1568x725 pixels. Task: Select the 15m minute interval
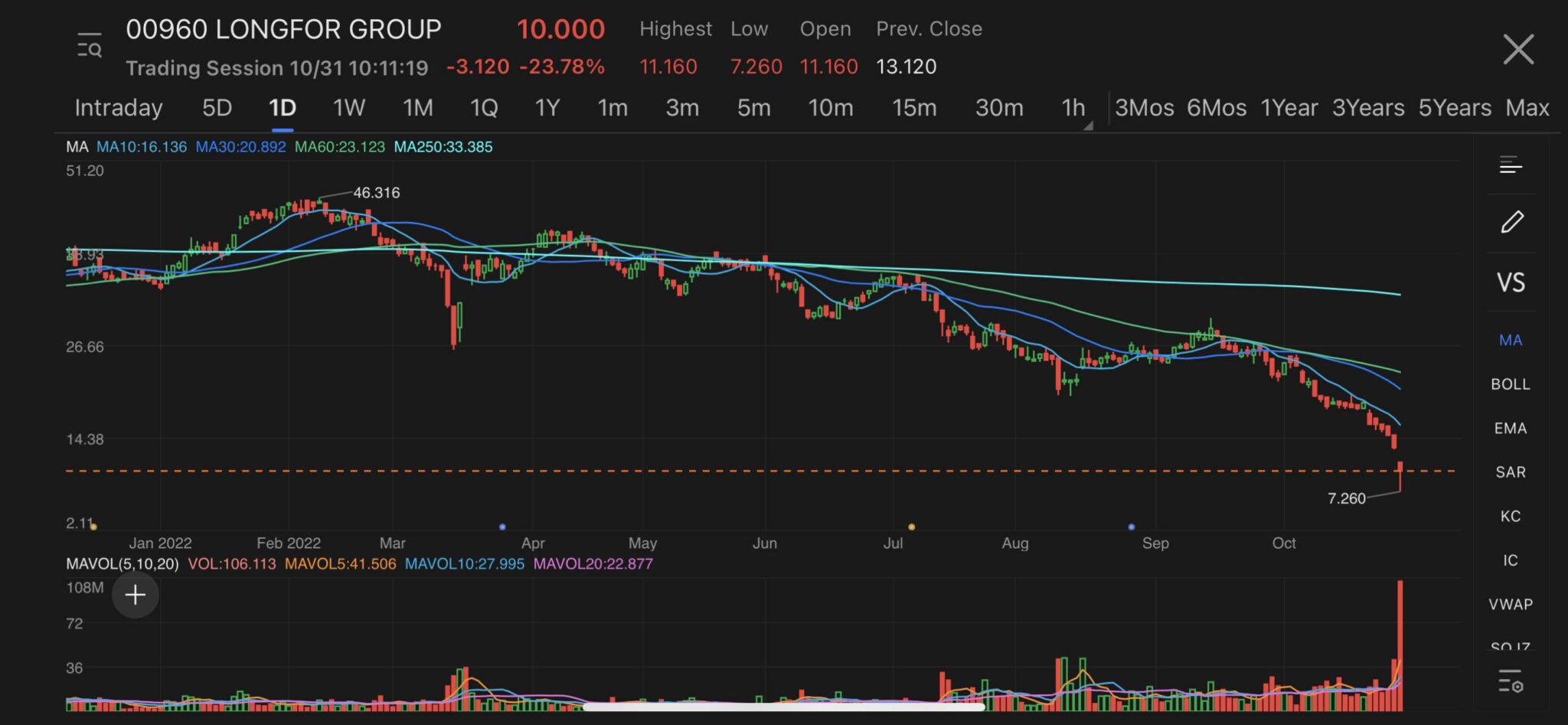(914, 108)
